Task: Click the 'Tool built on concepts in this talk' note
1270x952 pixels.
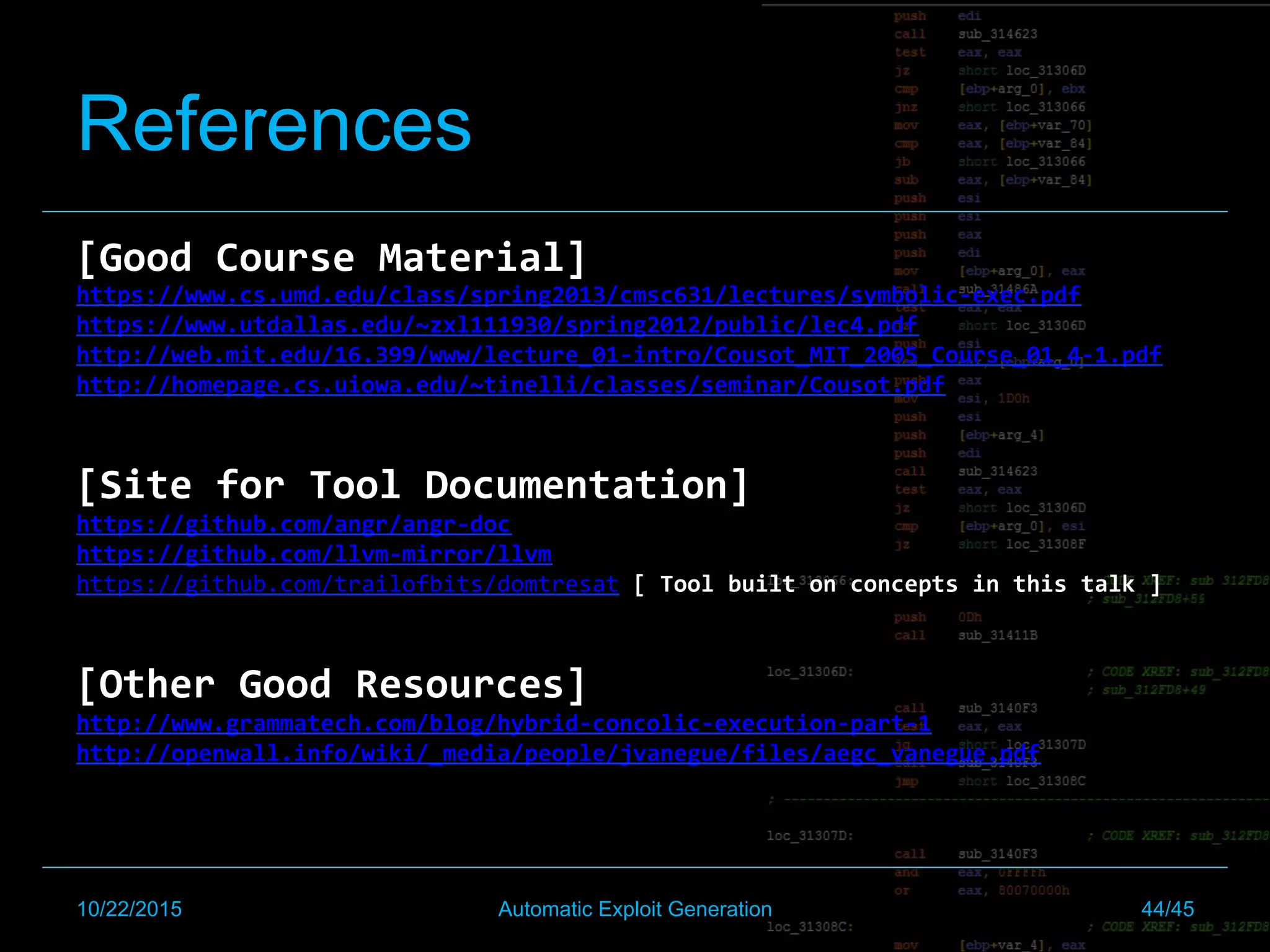Action: coord(897,584)
